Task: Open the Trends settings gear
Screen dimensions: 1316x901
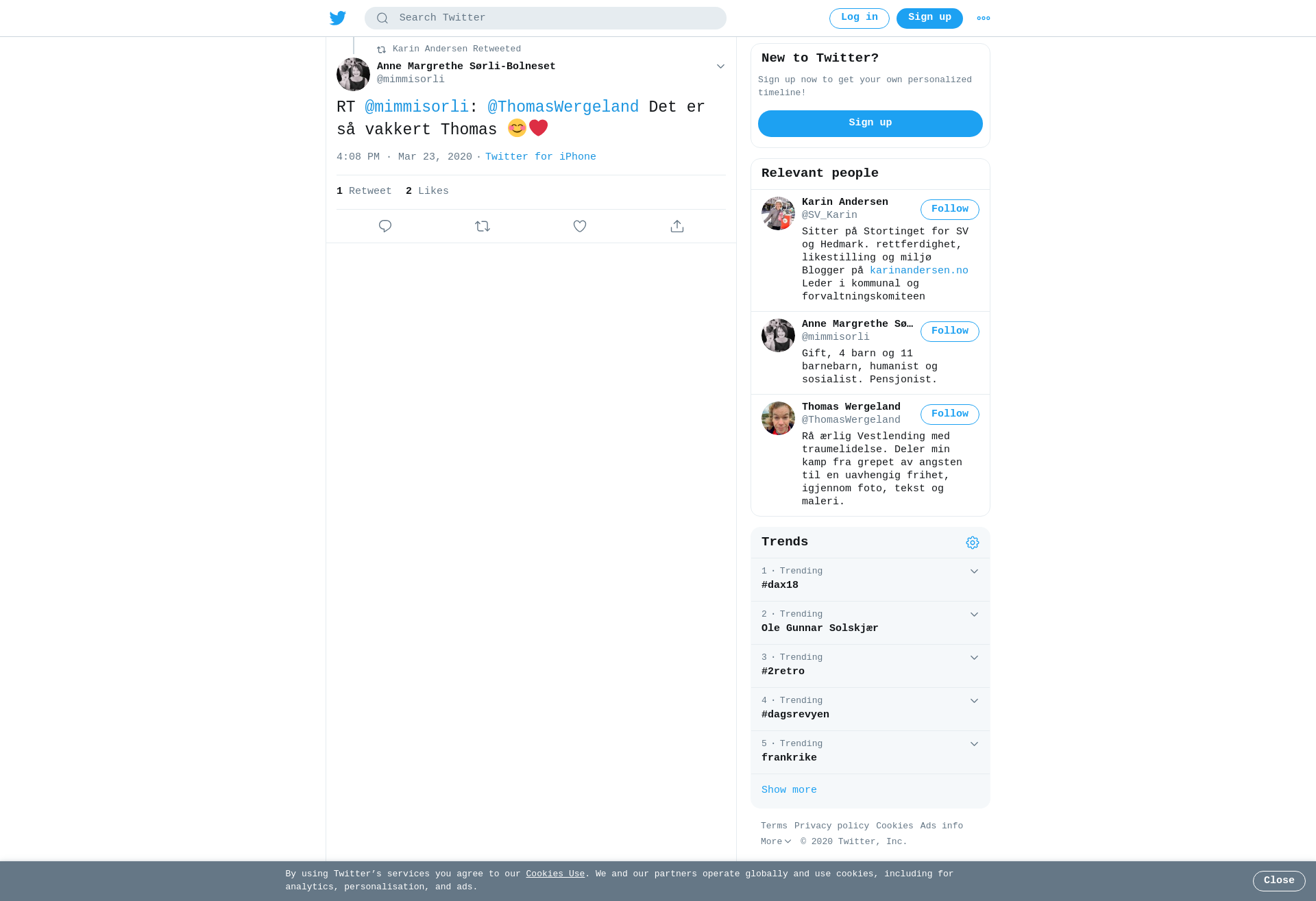Action: coord(973,543)
